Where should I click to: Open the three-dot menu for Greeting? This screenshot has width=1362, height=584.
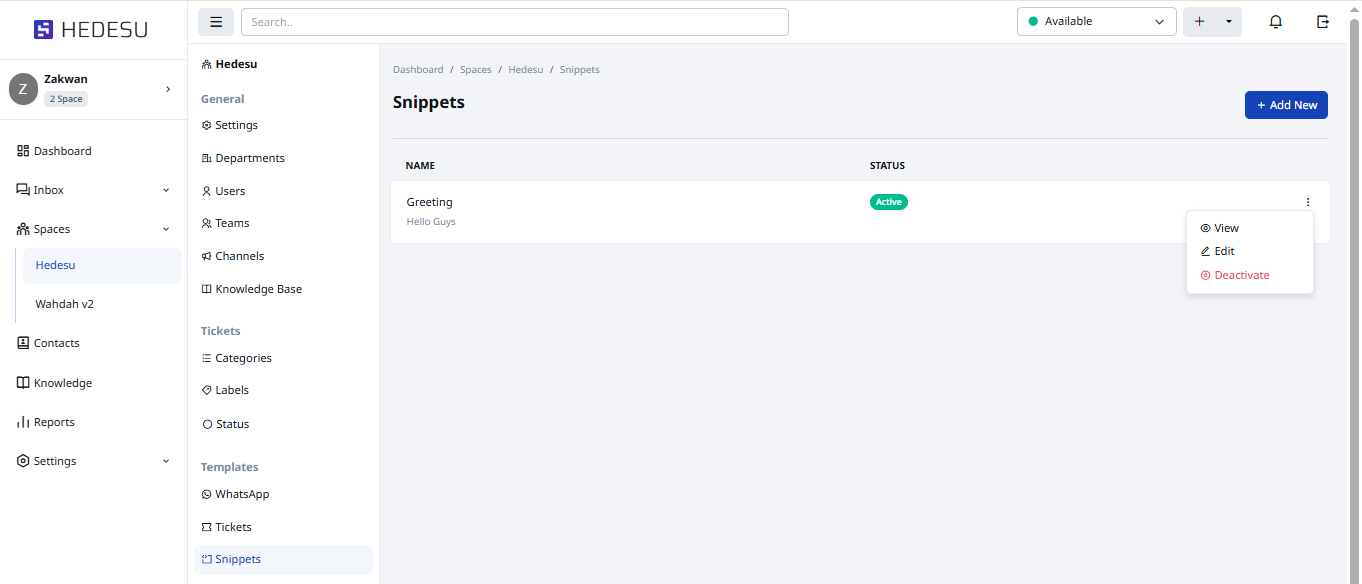1308,202
